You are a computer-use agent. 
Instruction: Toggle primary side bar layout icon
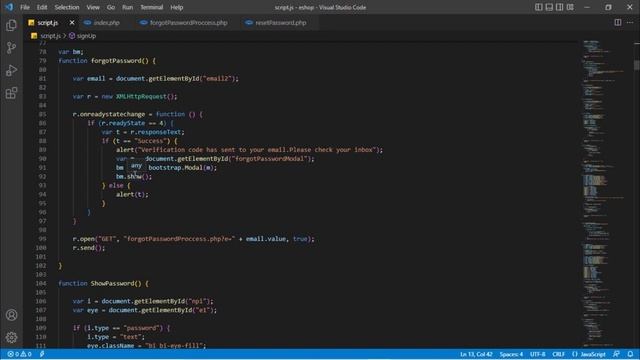click(539, 7)
